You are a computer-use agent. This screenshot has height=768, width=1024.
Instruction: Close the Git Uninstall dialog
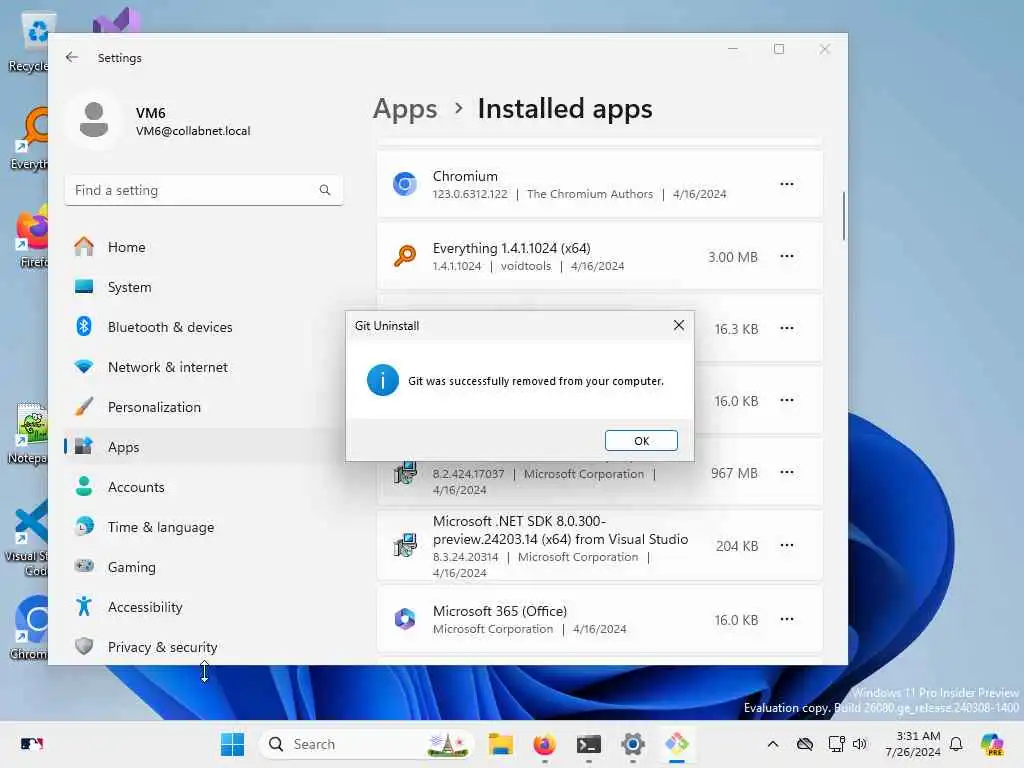pyautogui.click(x=679, y=325)
